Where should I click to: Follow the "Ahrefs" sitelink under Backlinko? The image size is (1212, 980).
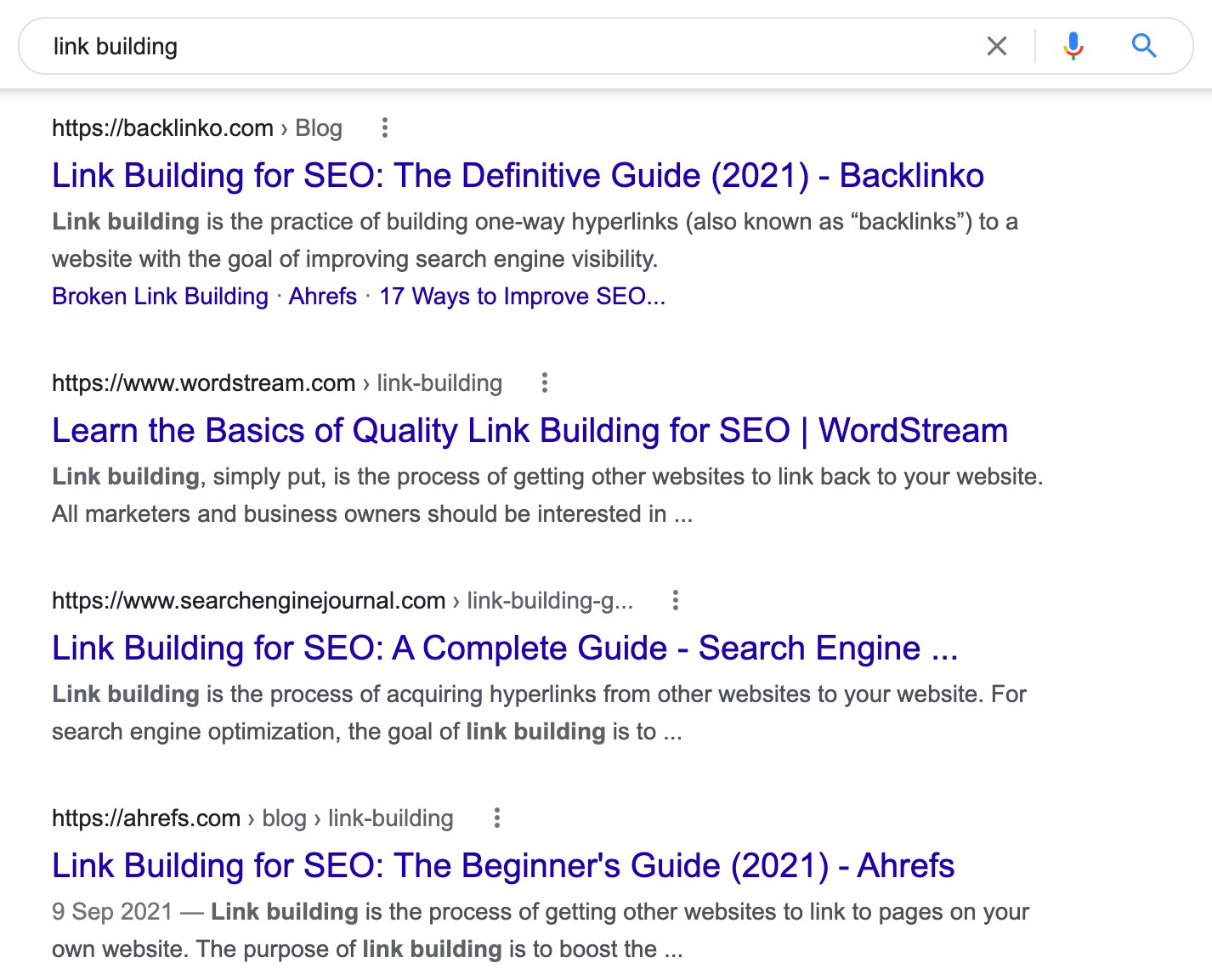pos(323,297)
